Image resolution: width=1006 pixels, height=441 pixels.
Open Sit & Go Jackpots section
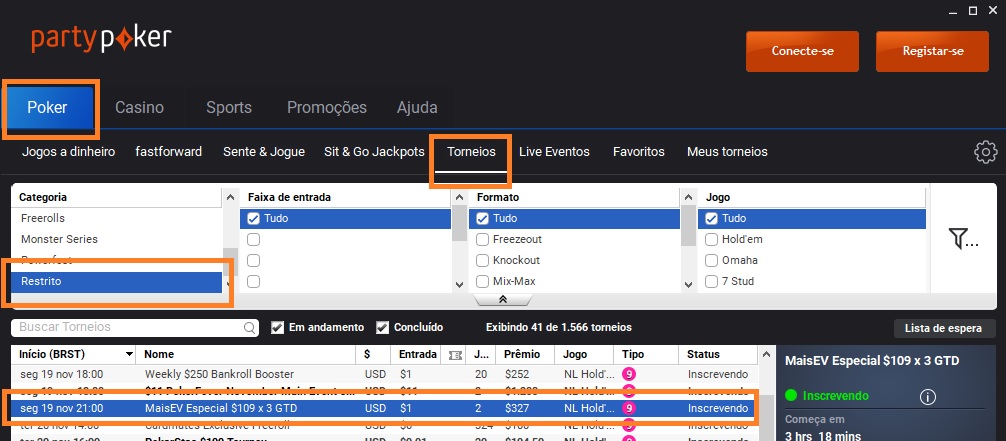click(375, 152)
